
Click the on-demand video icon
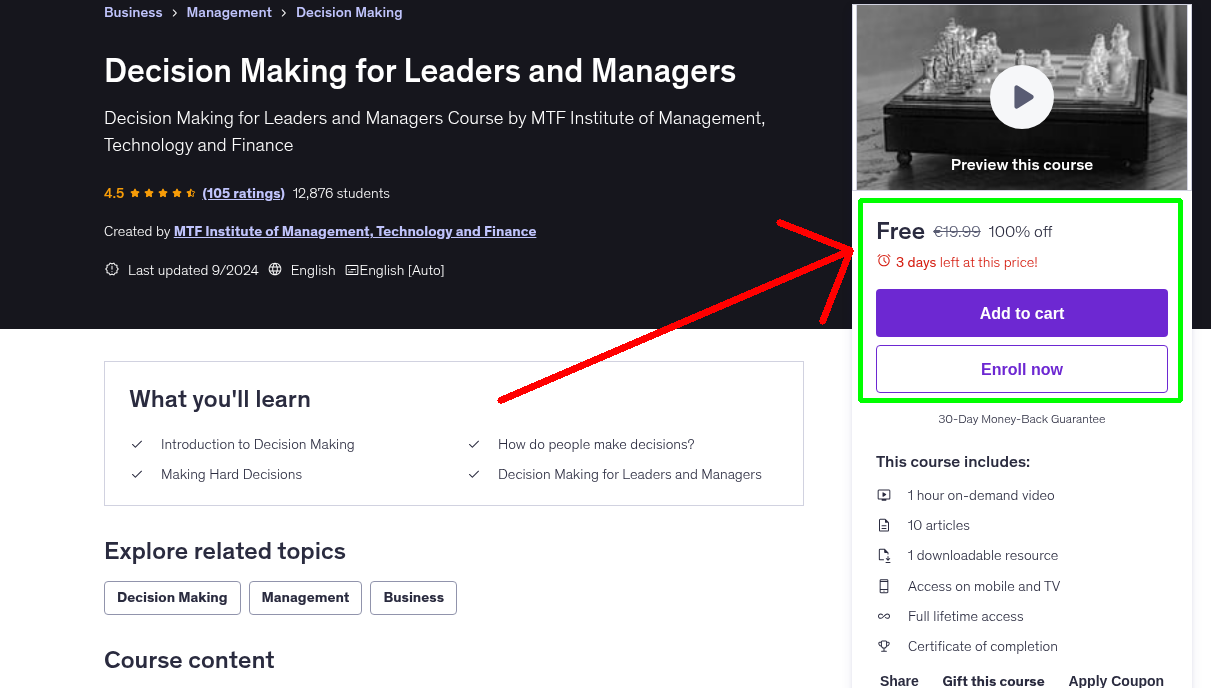click(x=884, y=495)
